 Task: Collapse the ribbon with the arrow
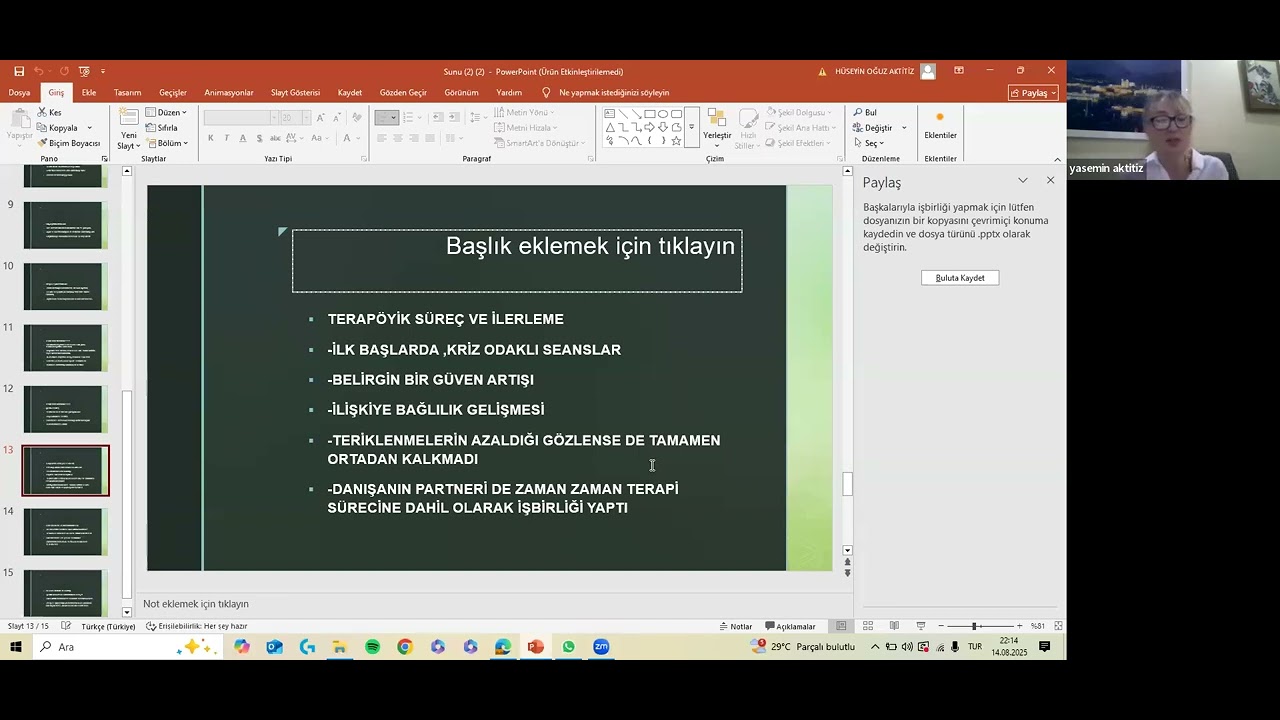(1058, 159)
